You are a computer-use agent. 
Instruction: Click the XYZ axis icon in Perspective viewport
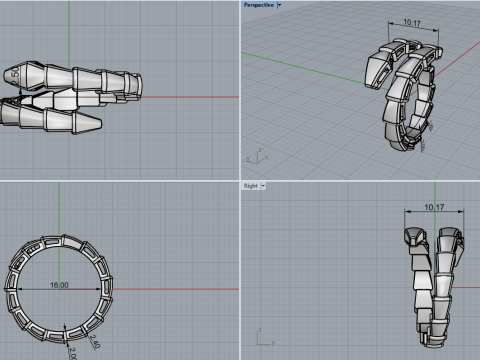[257, 156]
